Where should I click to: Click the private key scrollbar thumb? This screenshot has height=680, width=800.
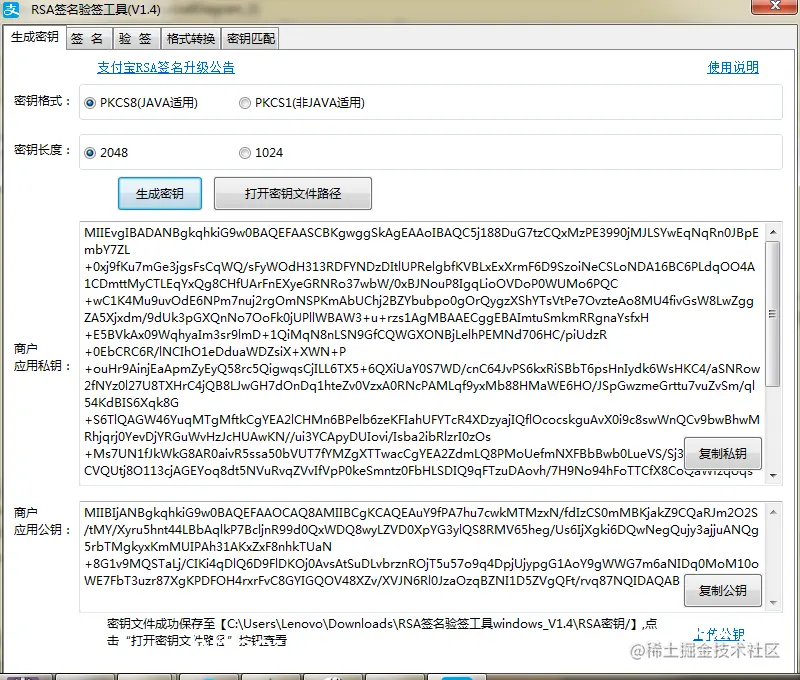pyautogui.click(x=773, y=314)
